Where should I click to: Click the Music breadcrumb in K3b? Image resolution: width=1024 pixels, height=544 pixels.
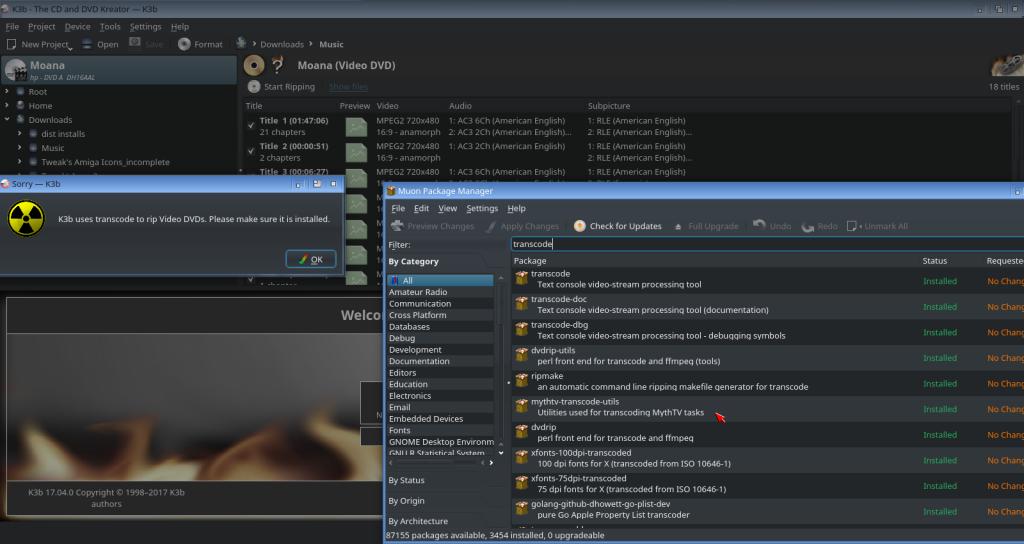[x=331, y=44]
